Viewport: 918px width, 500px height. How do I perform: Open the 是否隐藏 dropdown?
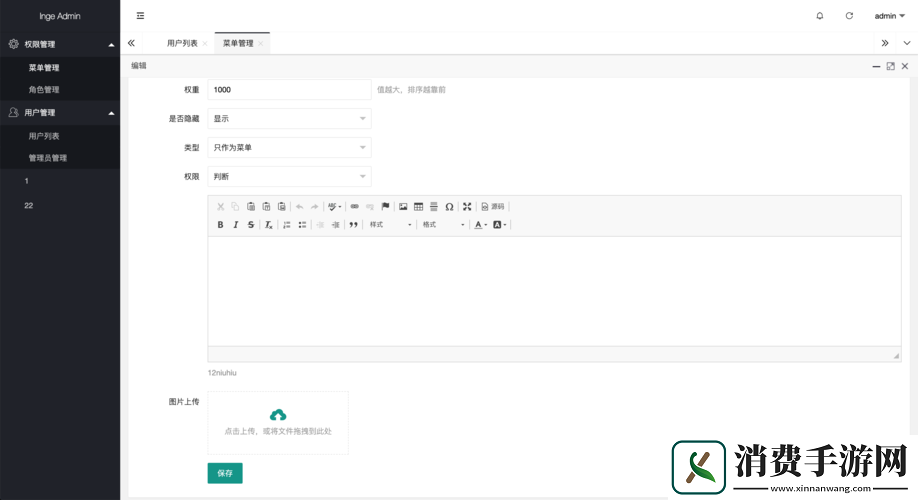[289, 119]
